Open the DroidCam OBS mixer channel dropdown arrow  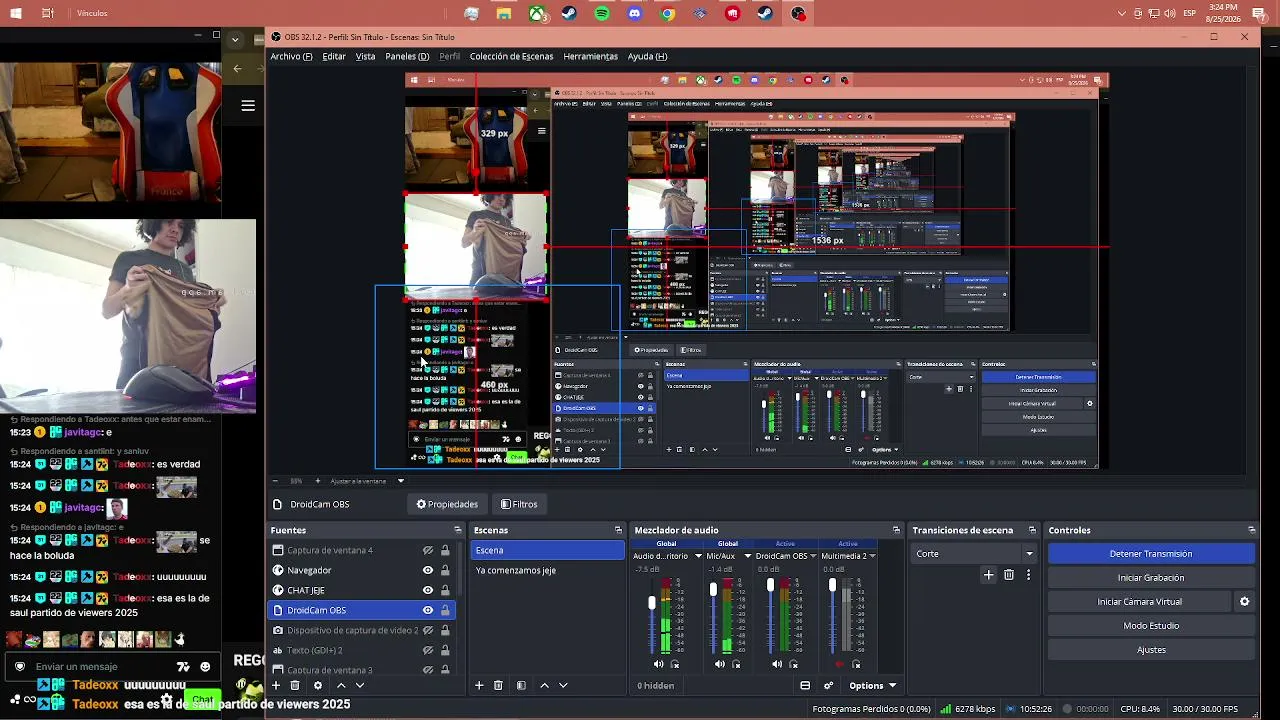tap(815, 556)
